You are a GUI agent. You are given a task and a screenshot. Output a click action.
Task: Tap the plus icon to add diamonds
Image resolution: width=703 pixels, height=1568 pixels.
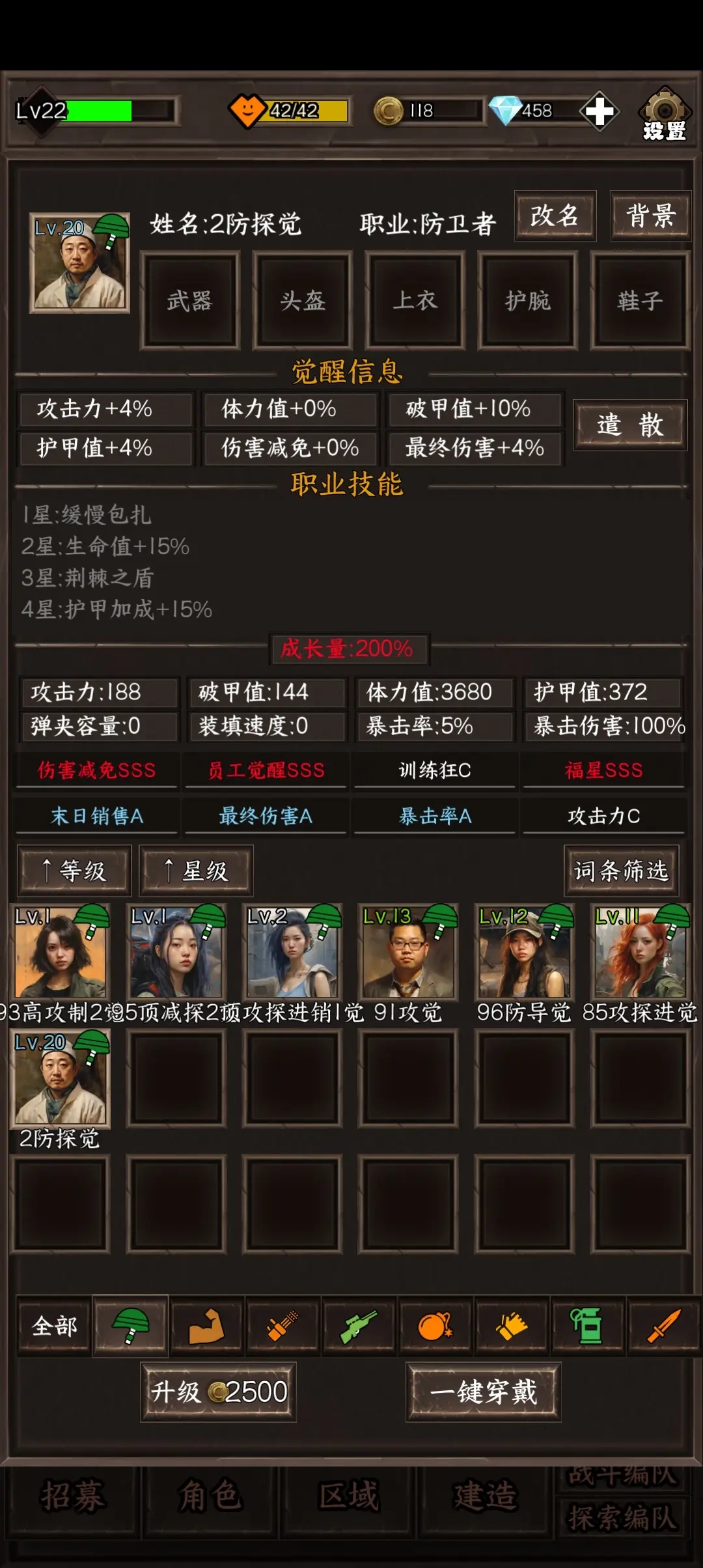599,111
